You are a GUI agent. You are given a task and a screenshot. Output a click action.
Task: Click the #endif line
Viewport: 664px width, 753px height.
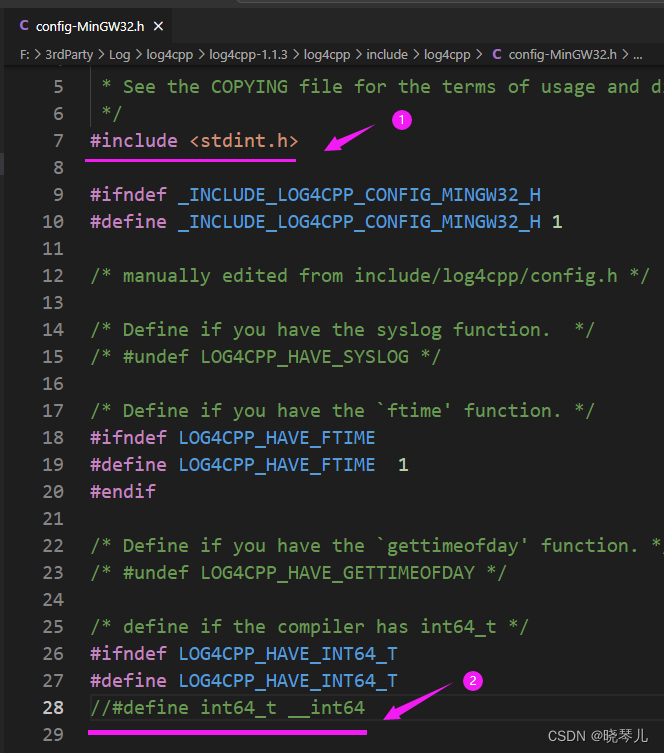coord(123,491)
